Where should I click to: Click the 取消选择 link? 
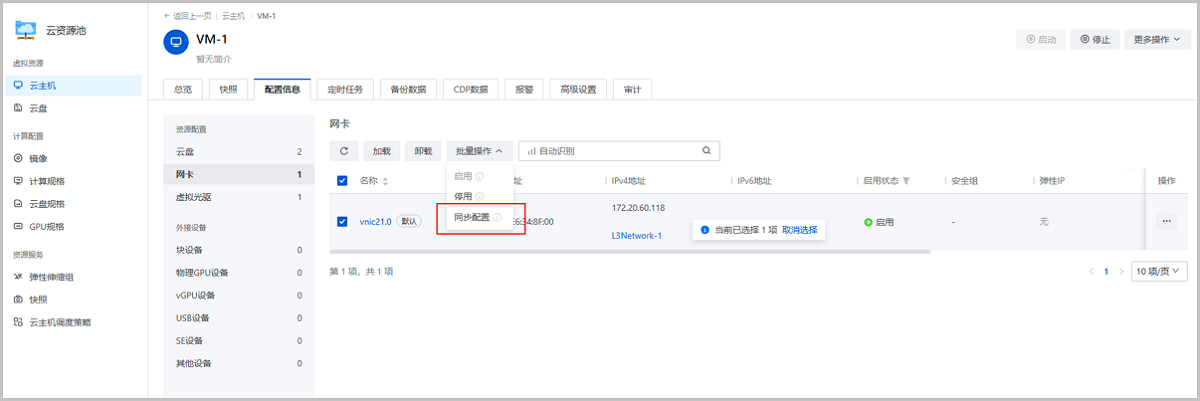[799, 230]
